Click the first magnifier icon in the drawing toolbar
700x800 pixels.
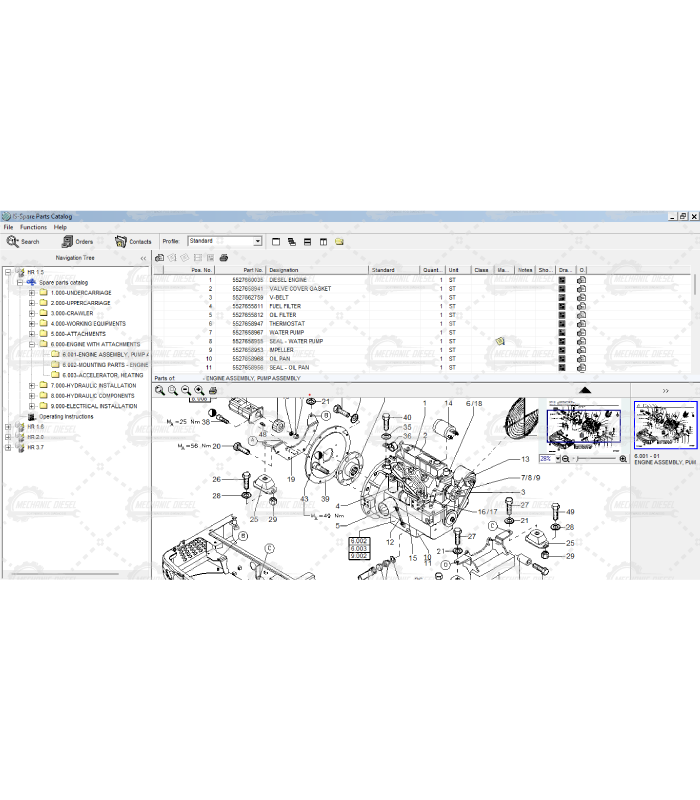(160, 391)
